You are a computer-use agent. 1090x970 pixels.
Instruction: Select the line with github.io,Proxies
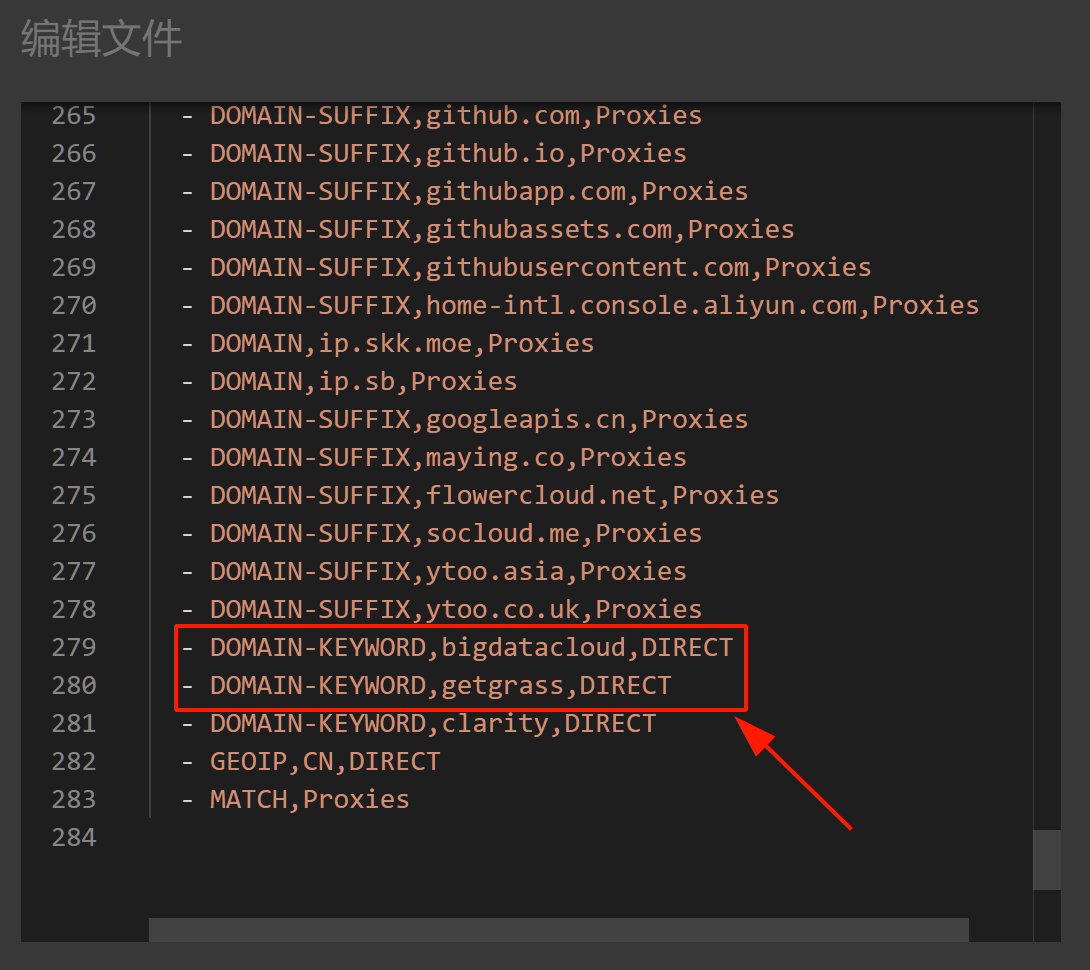tap(448, 154)
